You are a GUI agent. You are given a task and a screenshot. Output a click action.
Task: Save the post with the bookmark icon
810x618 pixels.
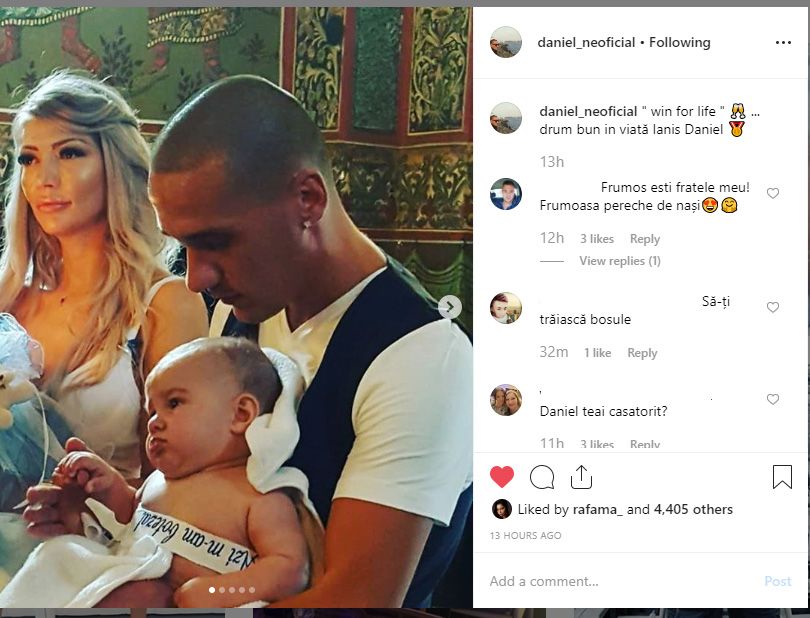tap(782, 476)
